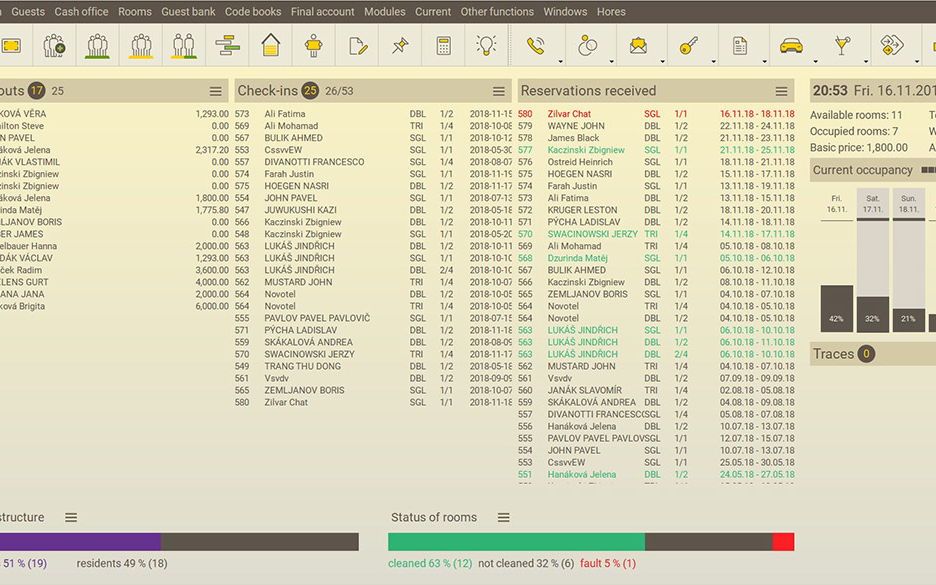Click the add guest group icon

point(54,46)
